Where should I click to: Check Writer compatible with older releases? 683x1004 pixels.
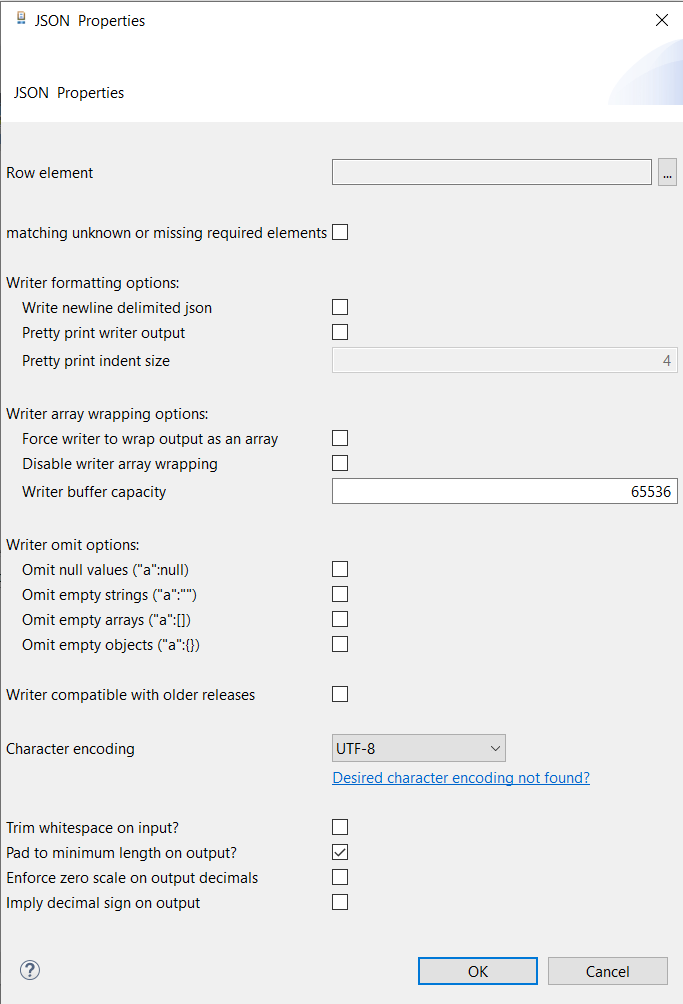tap(340, 694)
